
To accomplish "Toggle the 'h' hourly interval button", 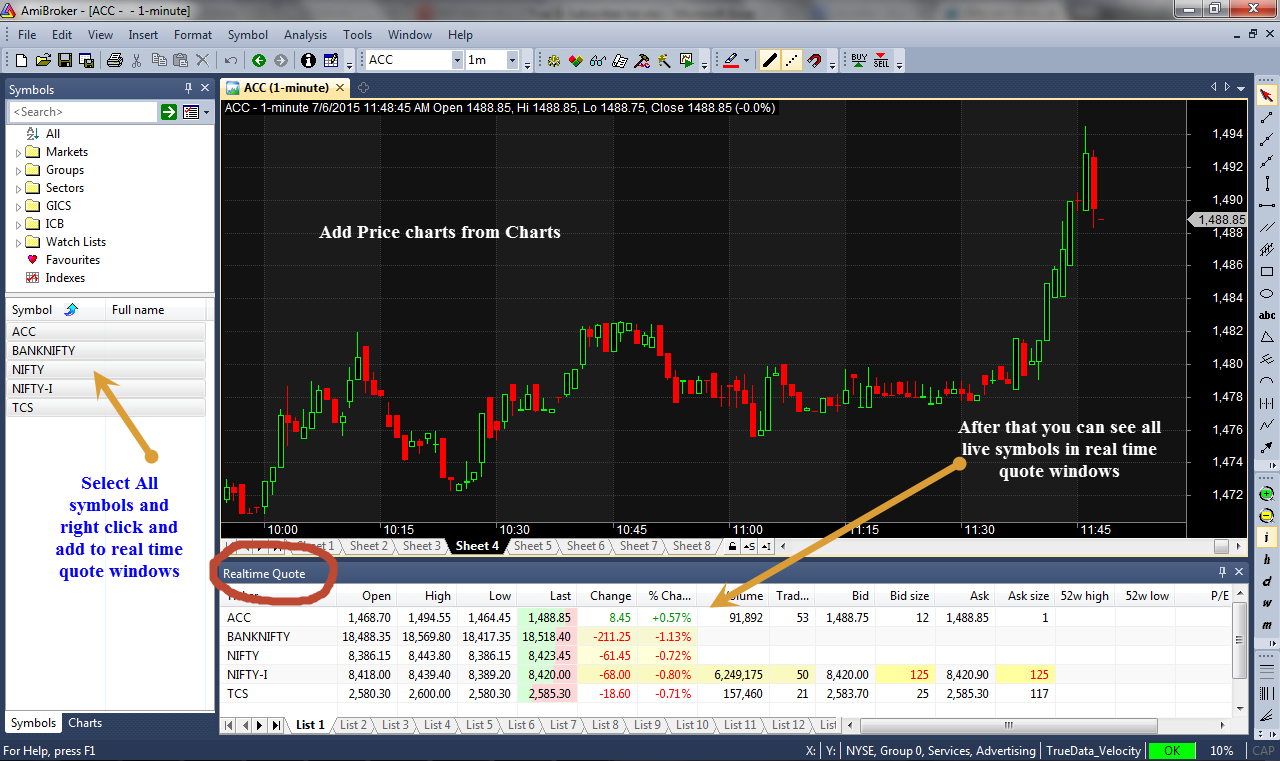I will [x=1267, y=559].
